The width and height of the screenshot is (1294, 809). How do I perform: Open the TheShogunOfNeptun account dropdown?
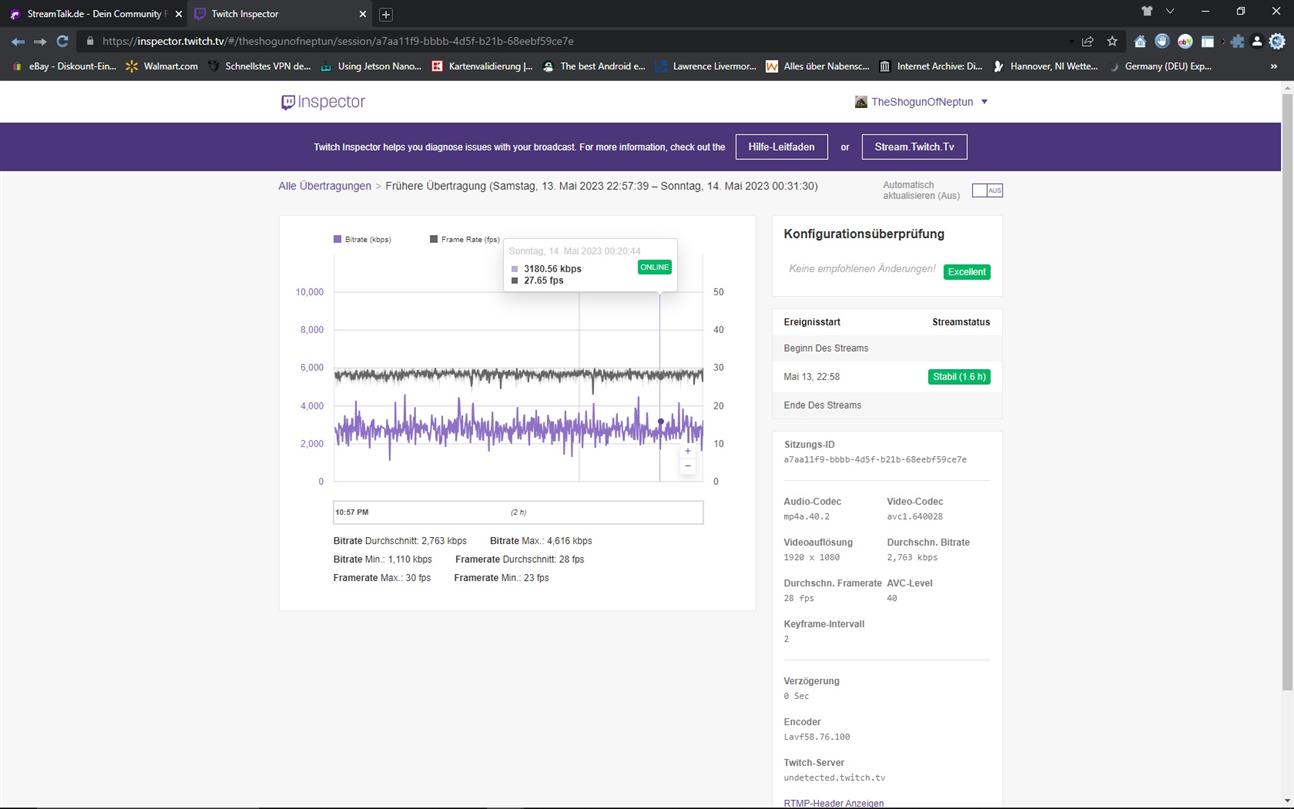921,102
